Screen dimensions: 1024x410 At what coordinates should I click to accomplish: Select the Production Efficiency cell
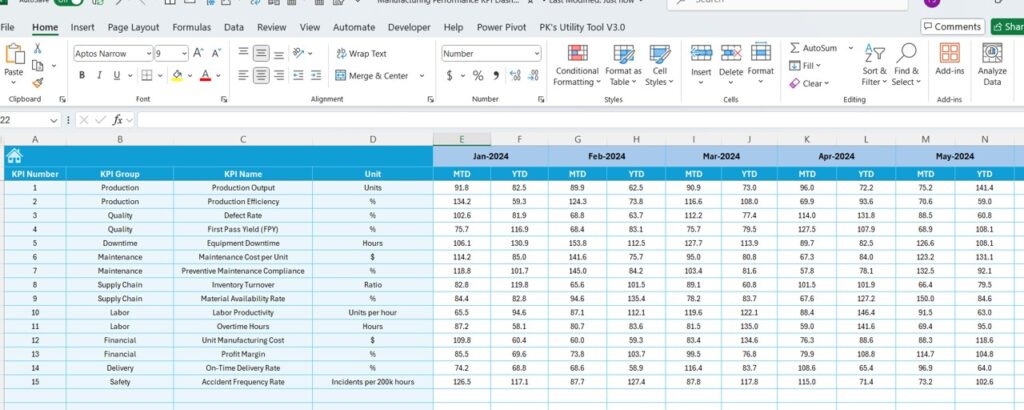(243, 202)
